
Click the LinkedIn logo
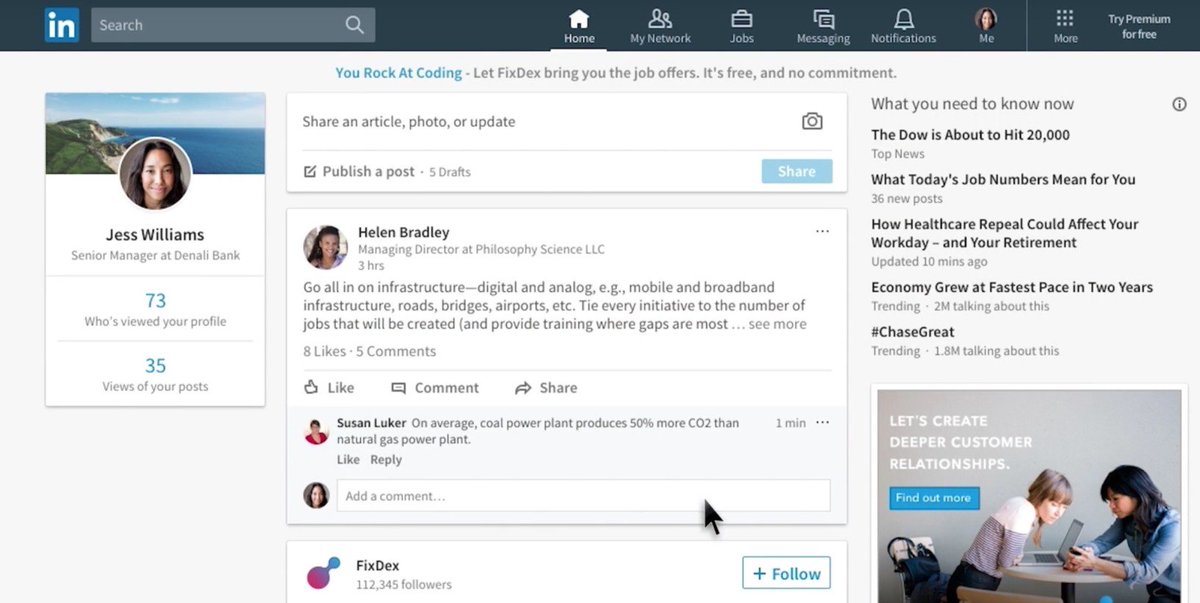click(61, 24)
